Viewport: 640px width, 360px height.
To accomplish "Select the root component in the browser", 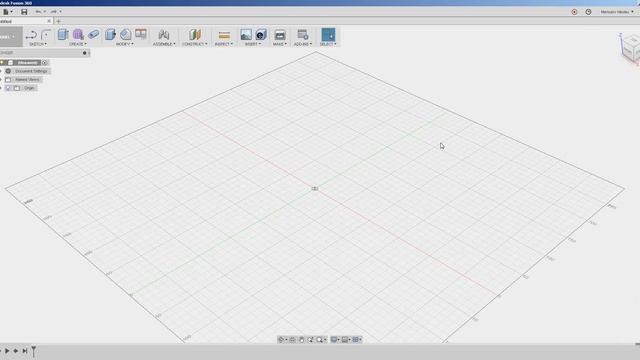I will 27,62.
